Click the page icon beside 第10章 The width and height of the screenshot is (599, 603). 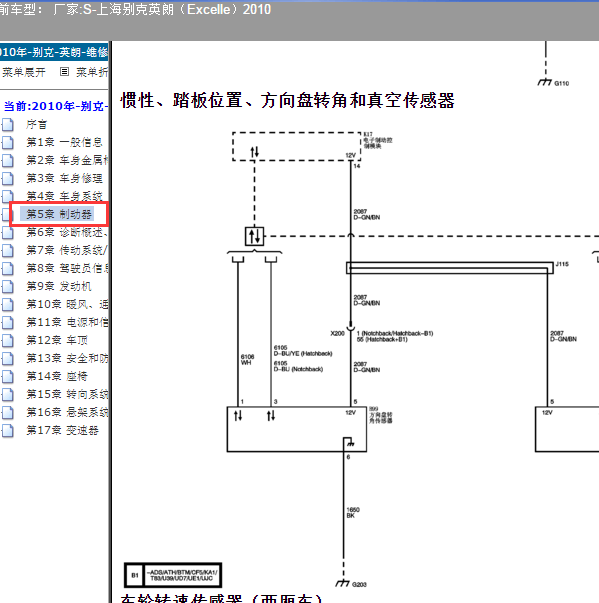(x=7, y=305)
